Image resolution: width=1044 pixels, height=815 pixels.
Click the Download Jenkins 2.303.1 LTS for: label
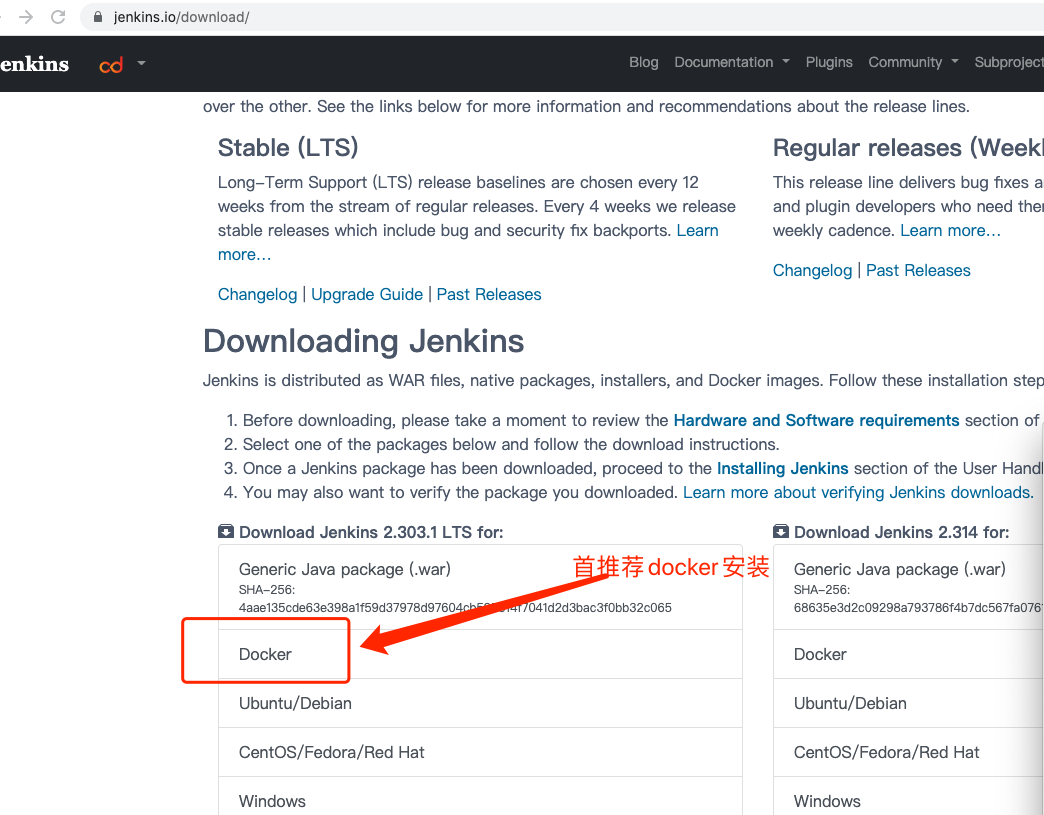click(371, 532)
